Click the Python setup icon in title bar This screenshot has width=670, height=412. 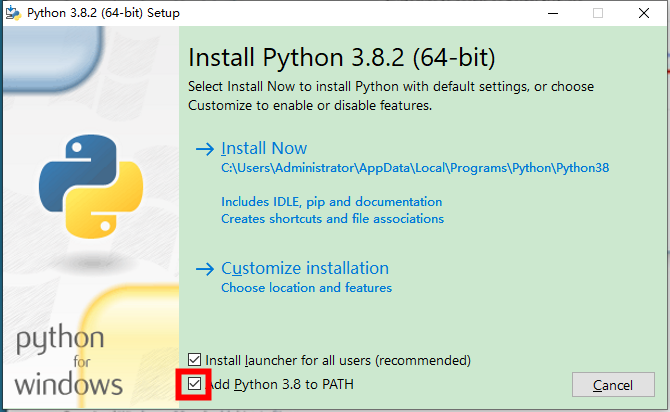[x=13, y=13]
